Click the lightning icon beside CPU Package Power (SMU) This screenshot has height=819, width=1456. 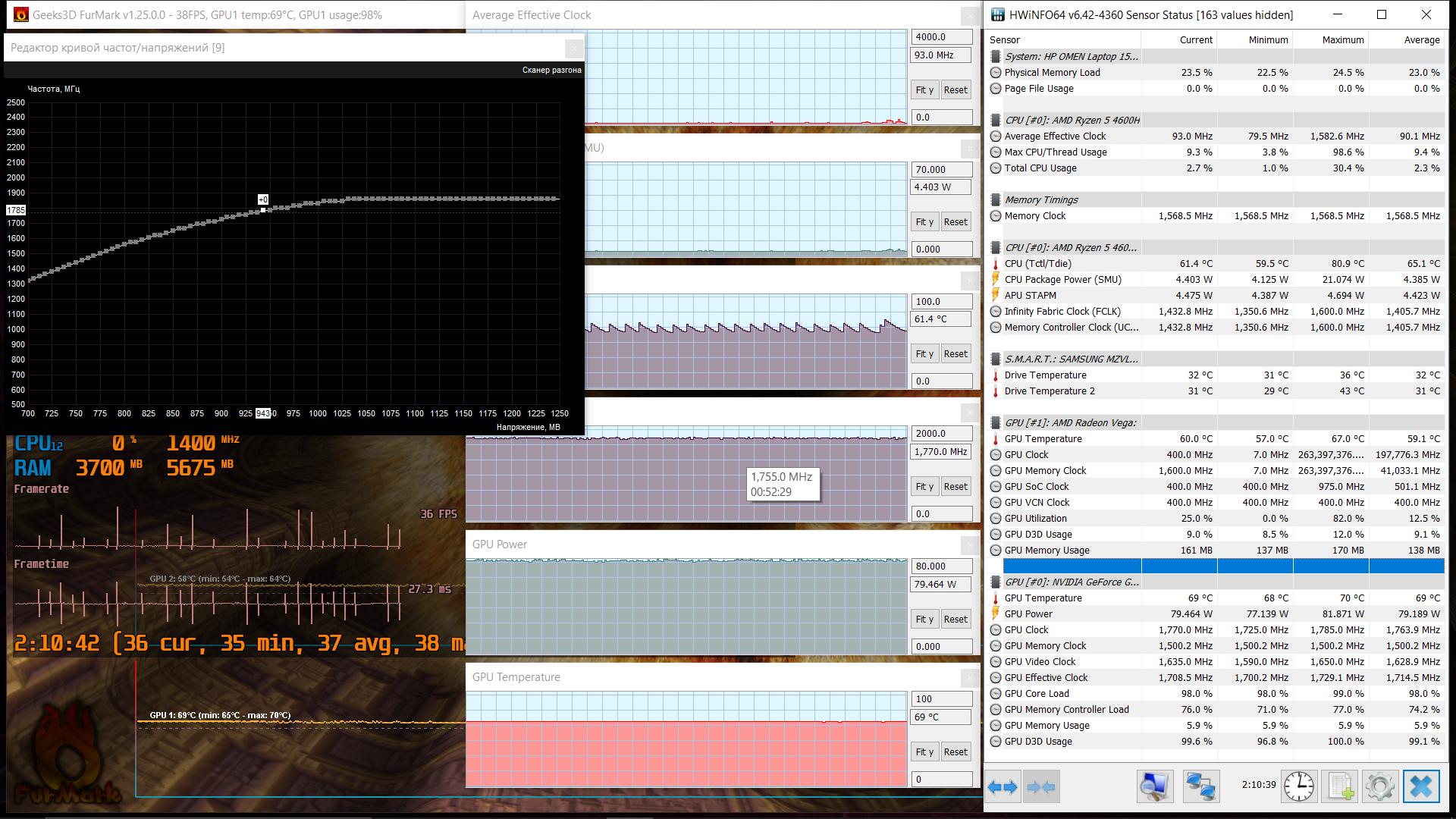[996, 280]
